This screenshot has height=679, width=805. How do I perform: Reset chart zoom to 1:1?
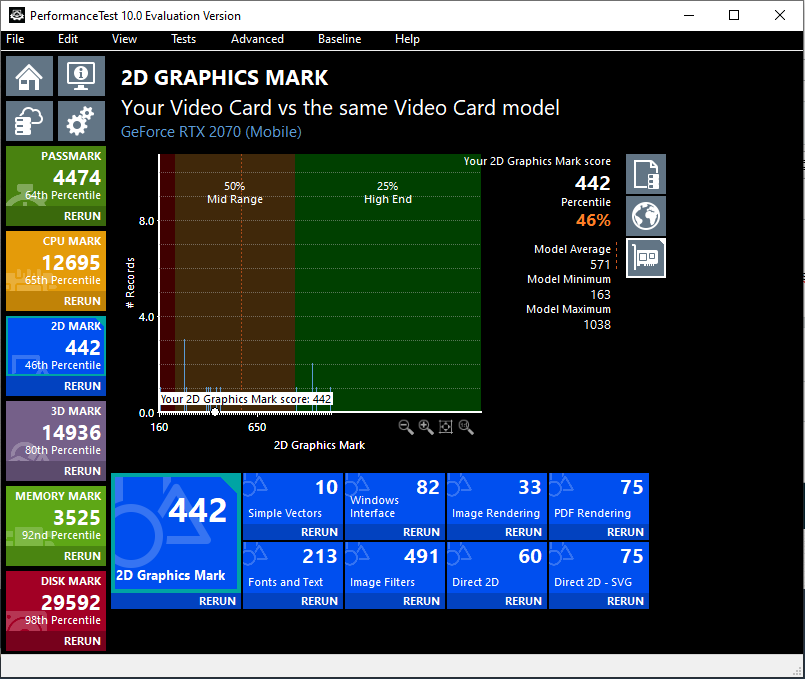(x=466, y=427)
